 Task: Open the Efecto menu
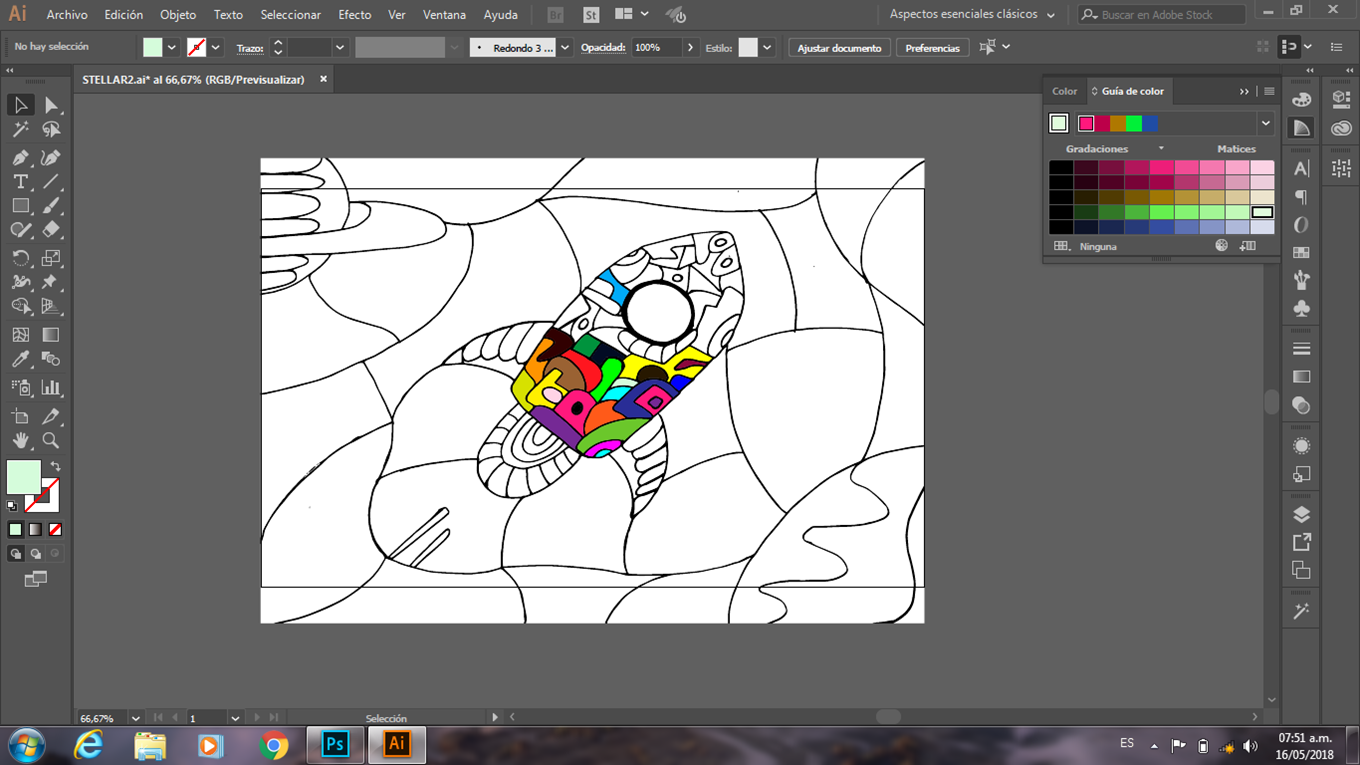click(355, 15)
